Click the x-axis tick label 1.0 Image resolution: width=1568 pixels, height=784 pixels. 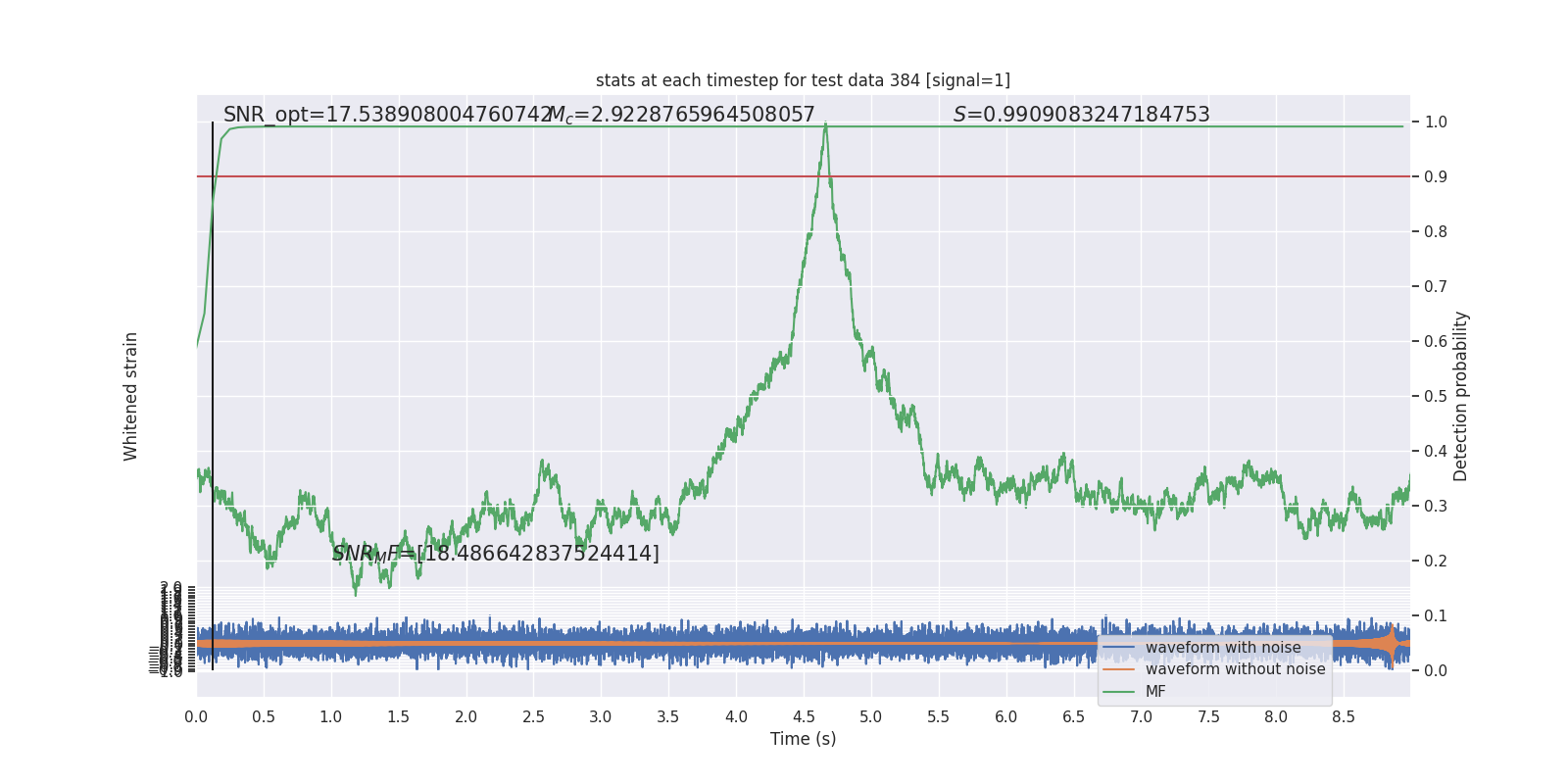click(331, 717)
